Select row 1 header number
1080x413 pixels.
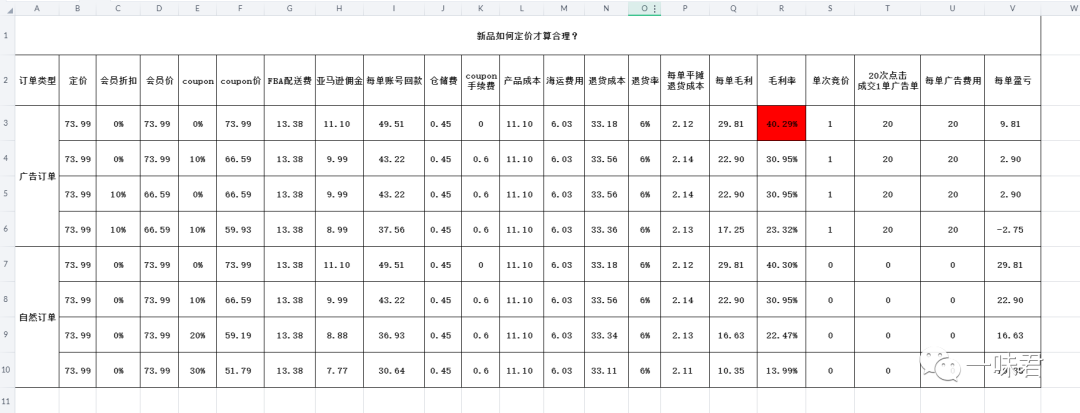click(x=7, y=35)
